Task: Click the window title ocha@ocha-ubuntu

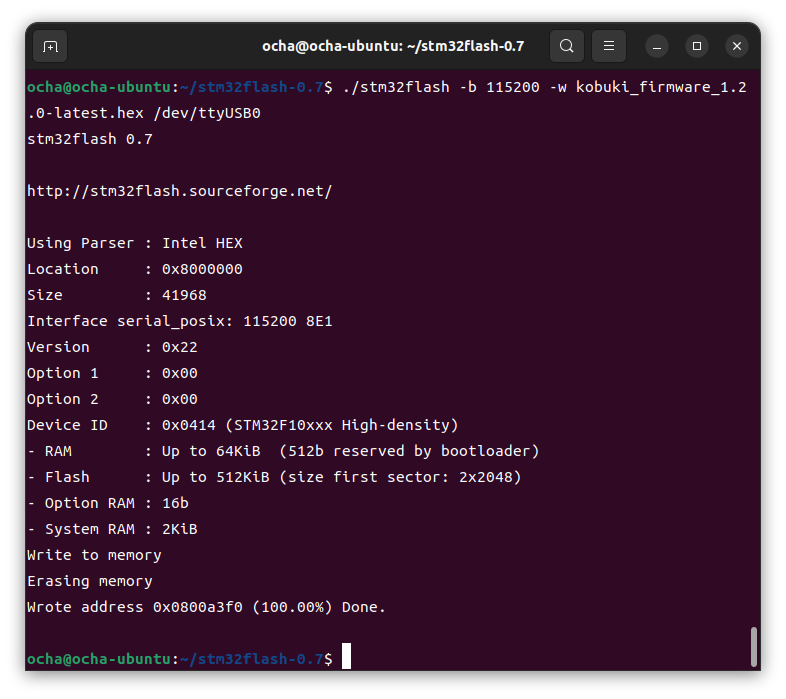Action: click(x=392, y=46)
